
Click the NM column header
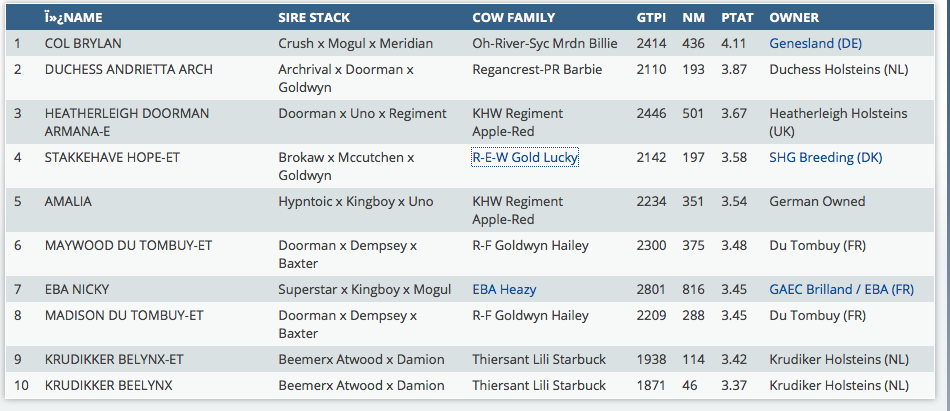click(693, 17)
